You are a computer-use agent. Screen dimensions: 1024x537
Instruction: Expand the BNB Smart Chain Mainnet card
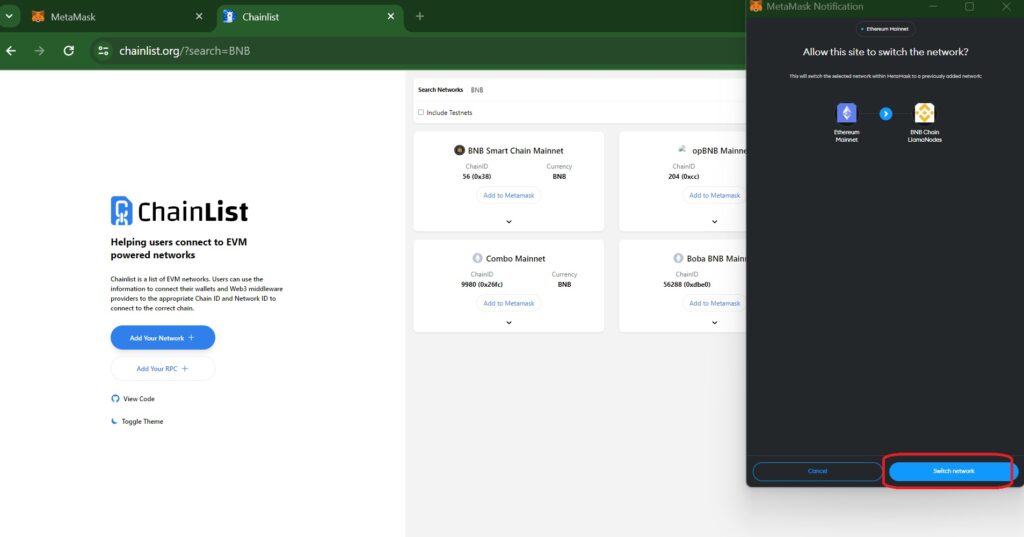pyautogui.click(x=509, y=221)
